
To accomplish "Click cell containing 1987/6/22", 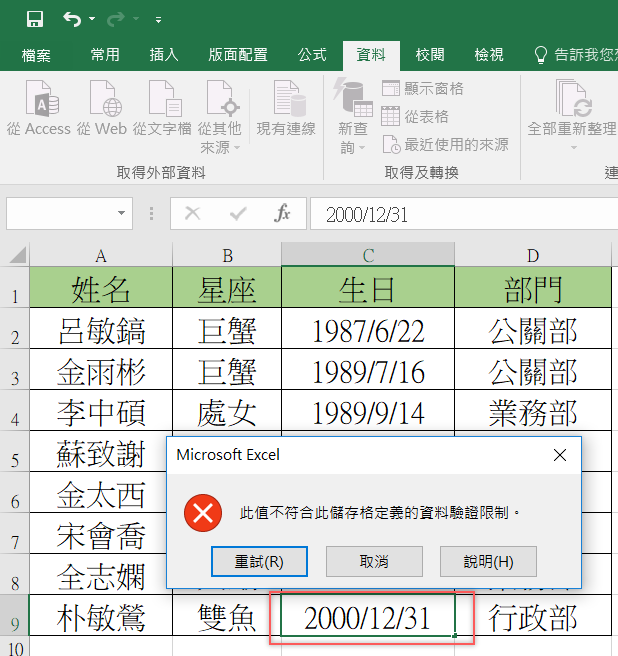I will (x=368, y=329).
